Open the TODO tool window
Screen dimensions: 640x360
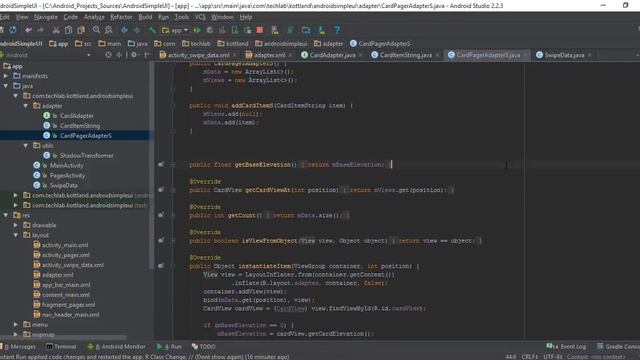(x=203, y=347)
